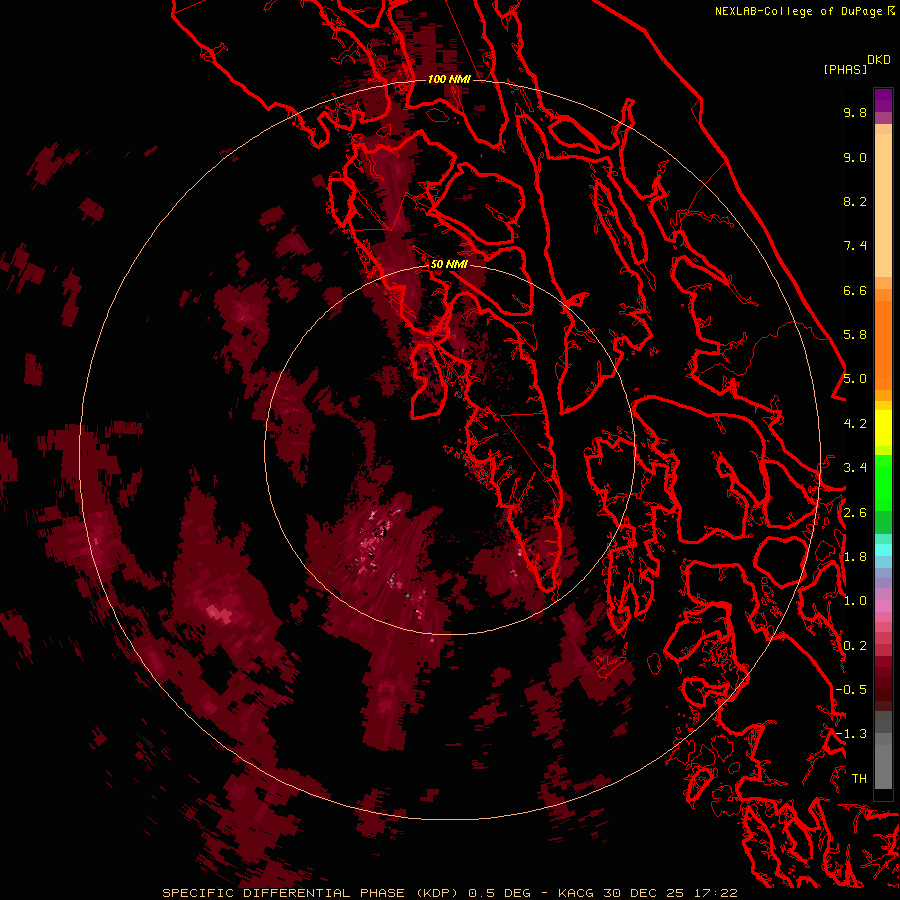This screenshot has width=900, height=900.
Task: Click the cyan segment of the color bar
Action: (x=883, y=549)
